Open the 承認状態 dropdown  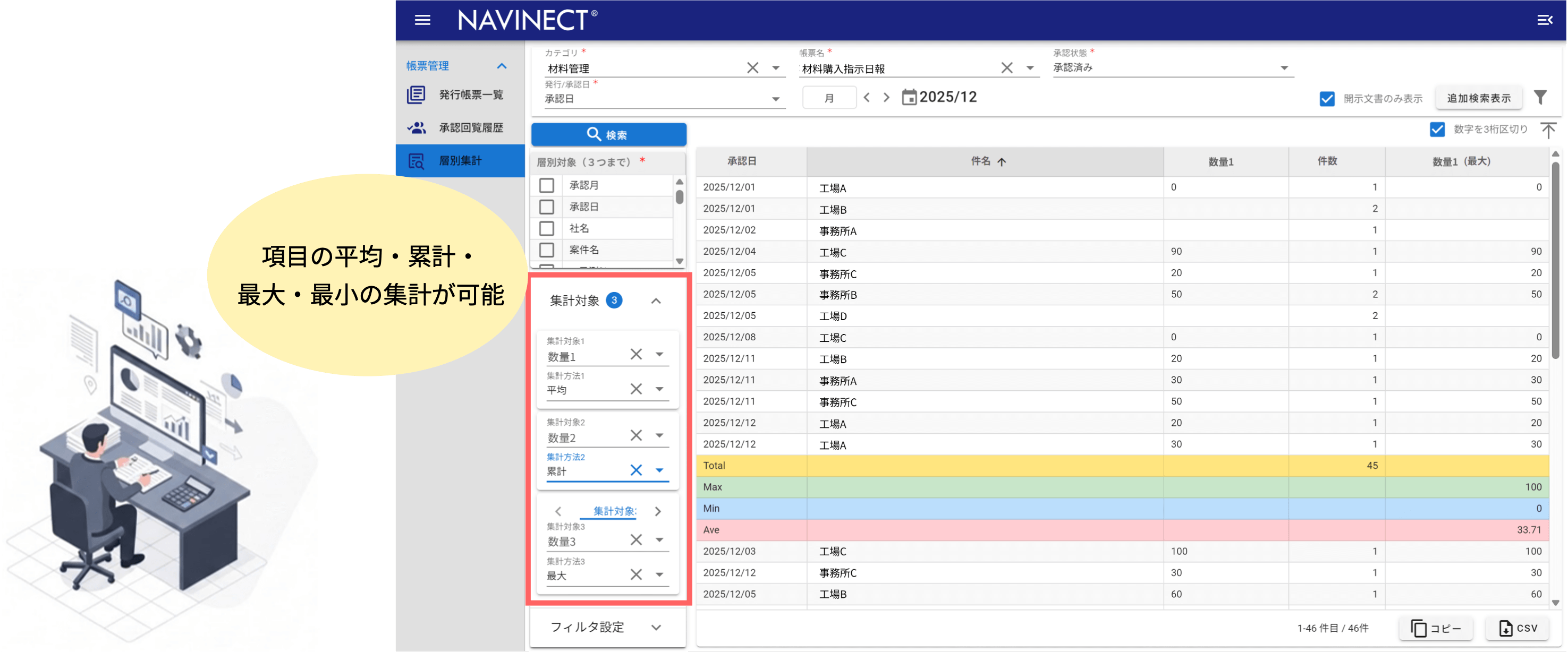tap(1284, 68)
